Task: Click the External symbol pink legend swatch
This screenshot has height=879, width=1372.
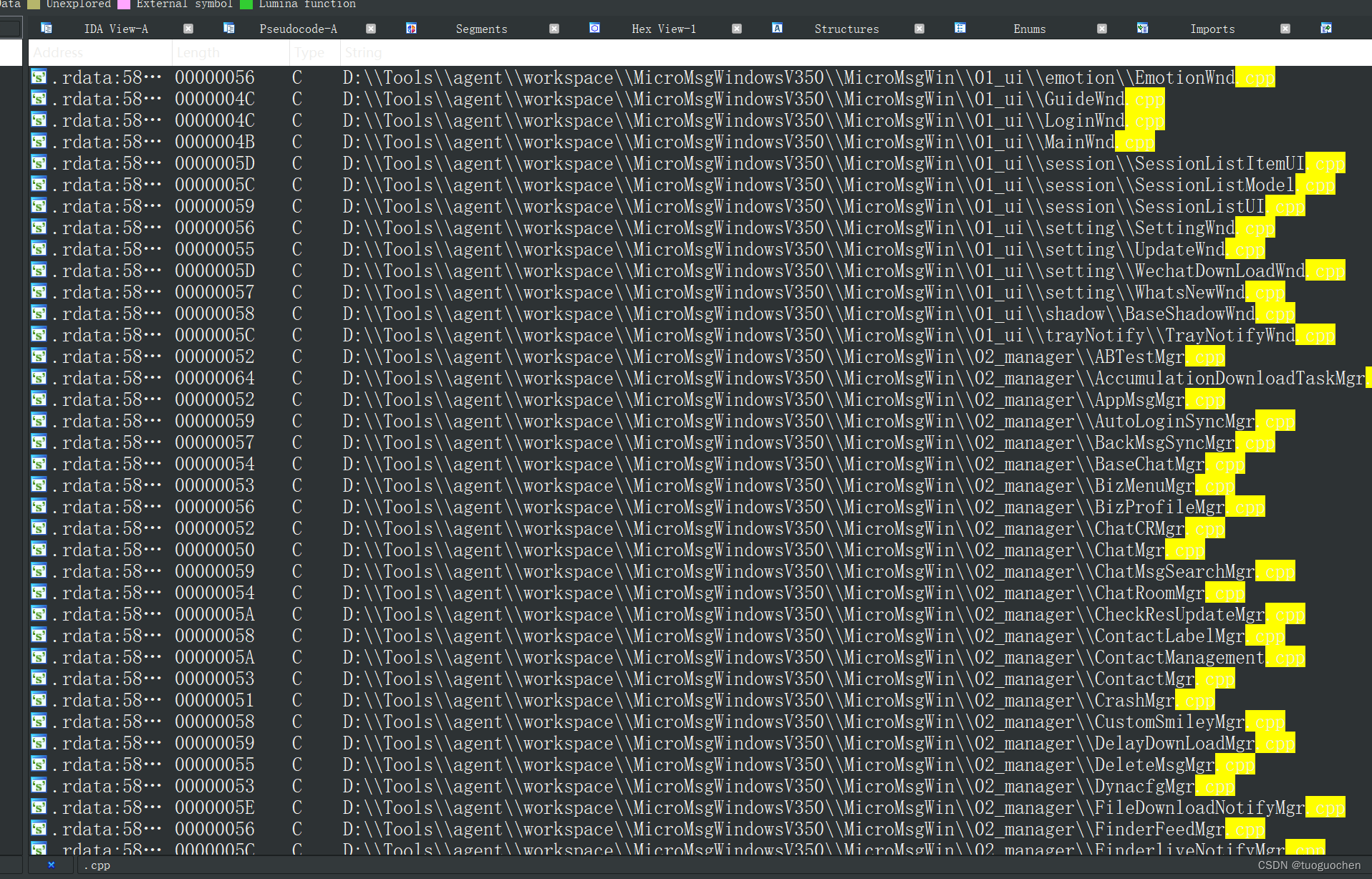Action: click(x=124, y=4)
